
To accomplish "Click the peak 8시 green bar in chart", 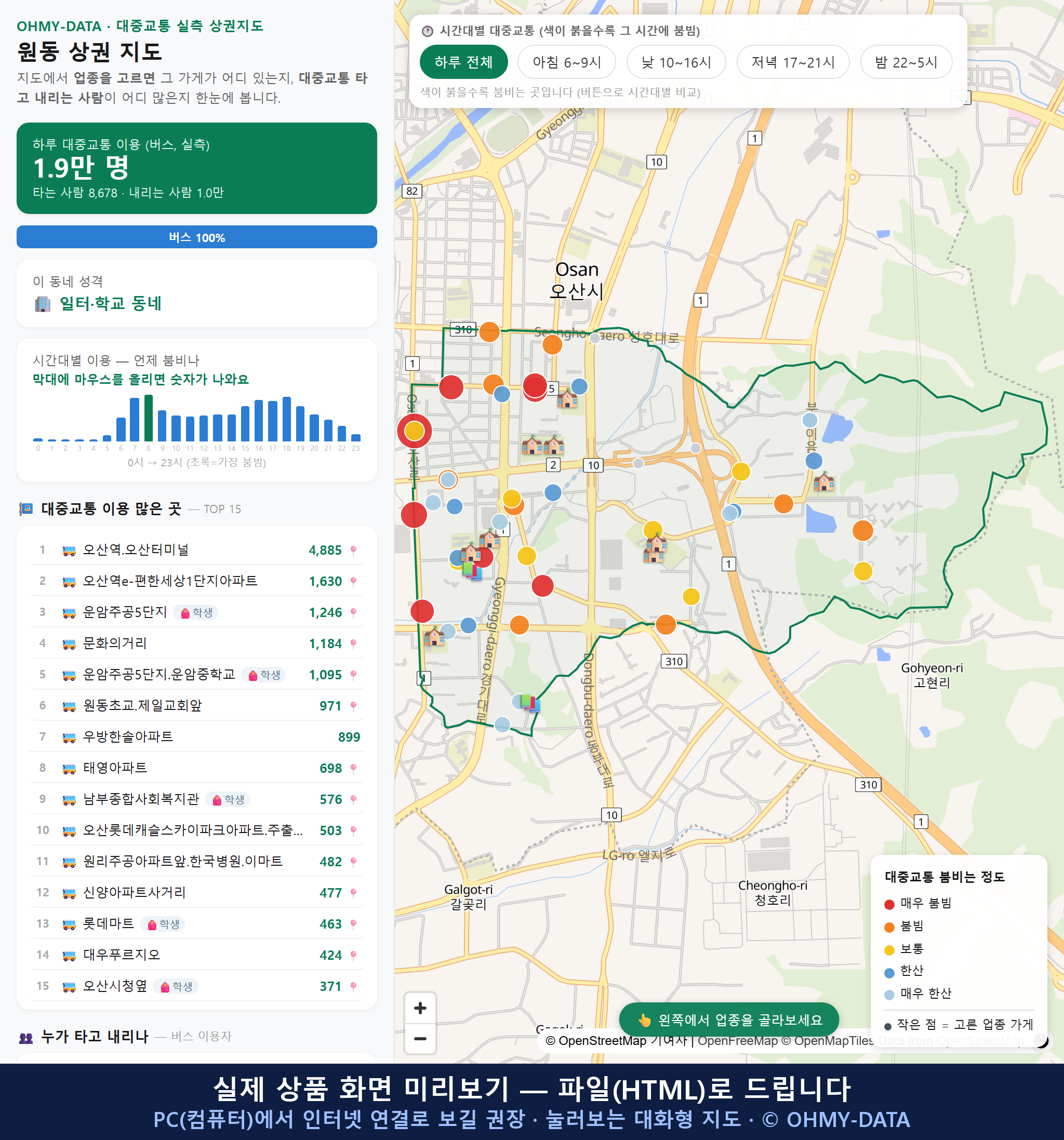I will pyautogui.click(x=149, y=418).
